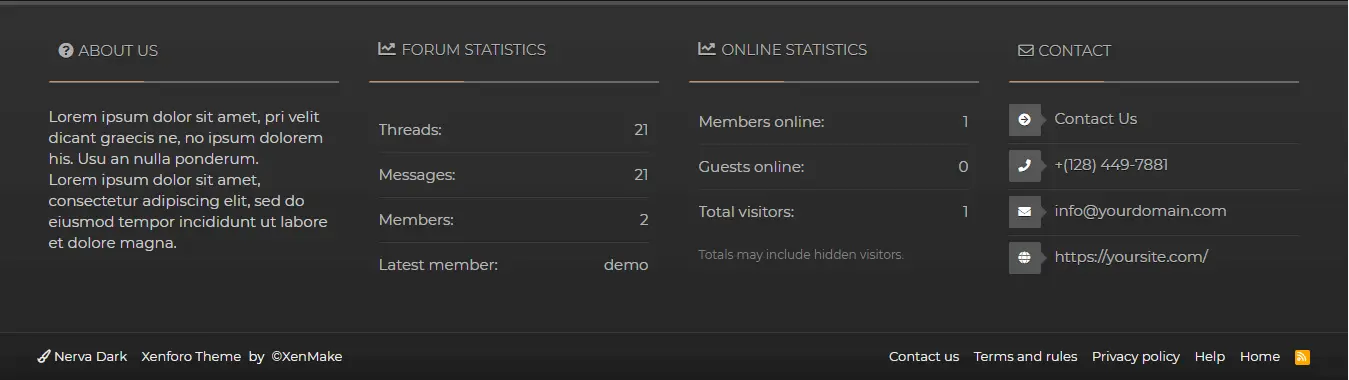Viewport: 1349px width, 380px height.
Task: Click the chart icon beside Online Statistics
Action: point(707,48)
